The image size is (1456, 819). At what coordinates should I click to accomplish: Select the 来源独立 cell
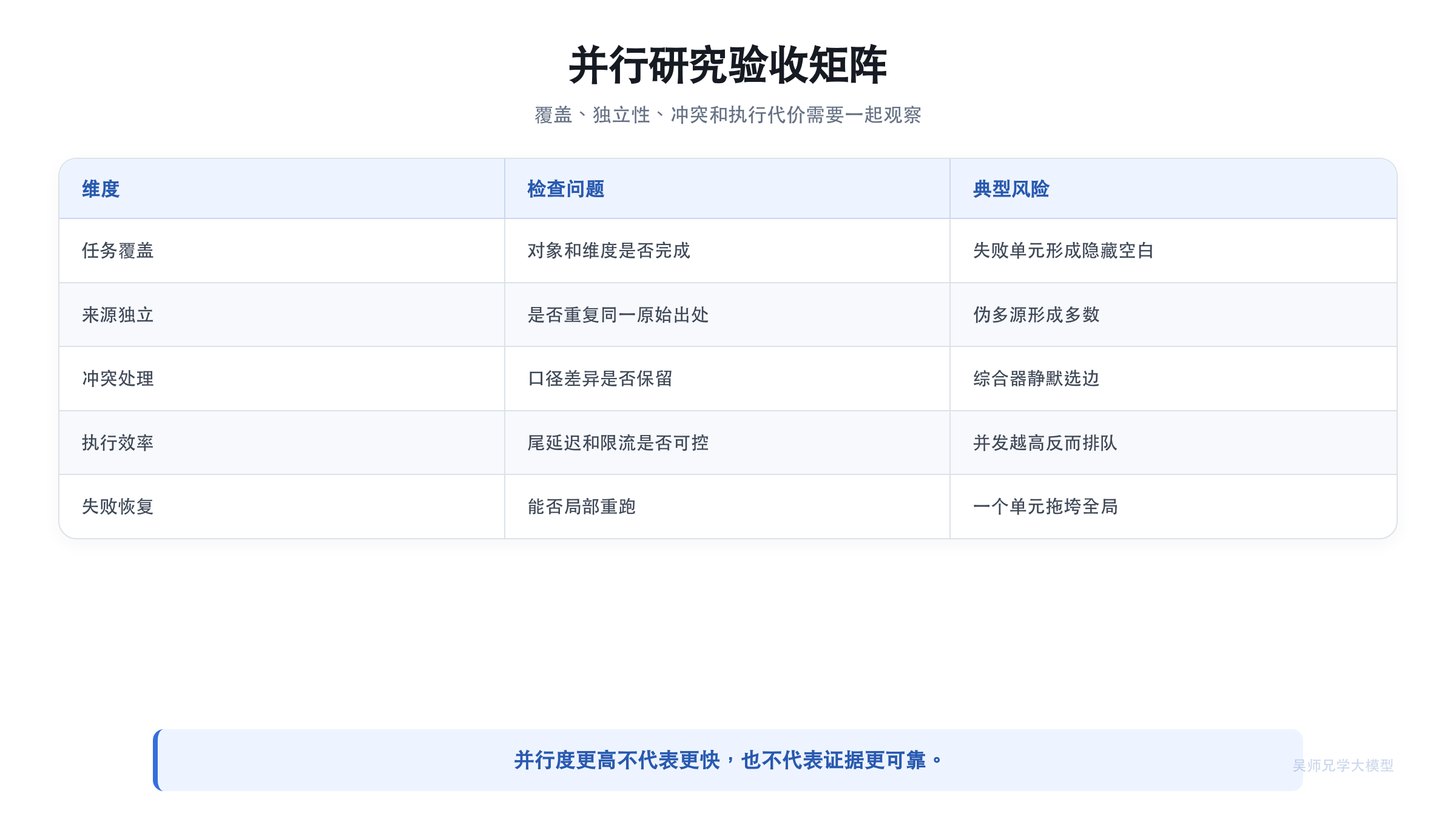(282, 315)
